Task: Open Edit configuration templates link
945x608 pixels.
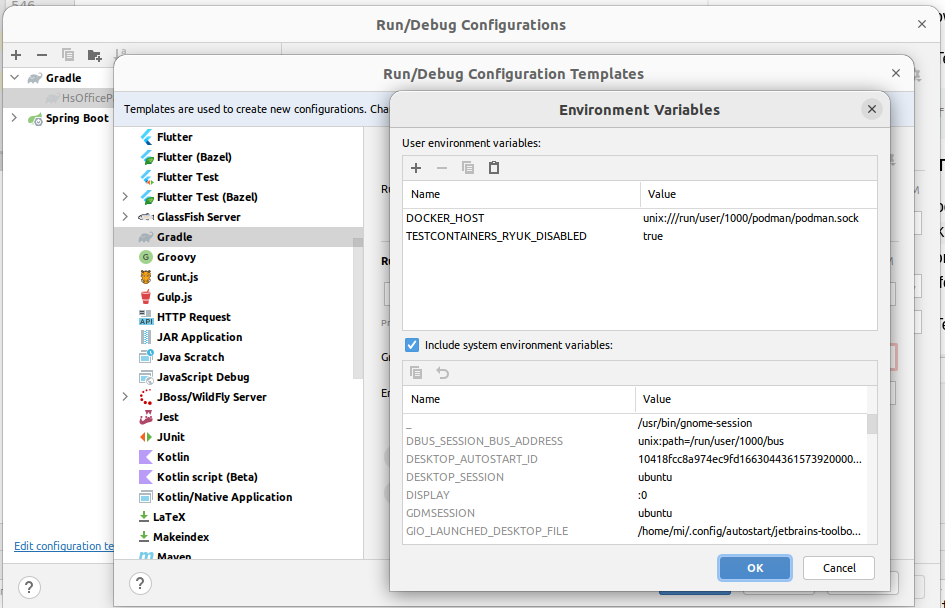Action: 64,545
